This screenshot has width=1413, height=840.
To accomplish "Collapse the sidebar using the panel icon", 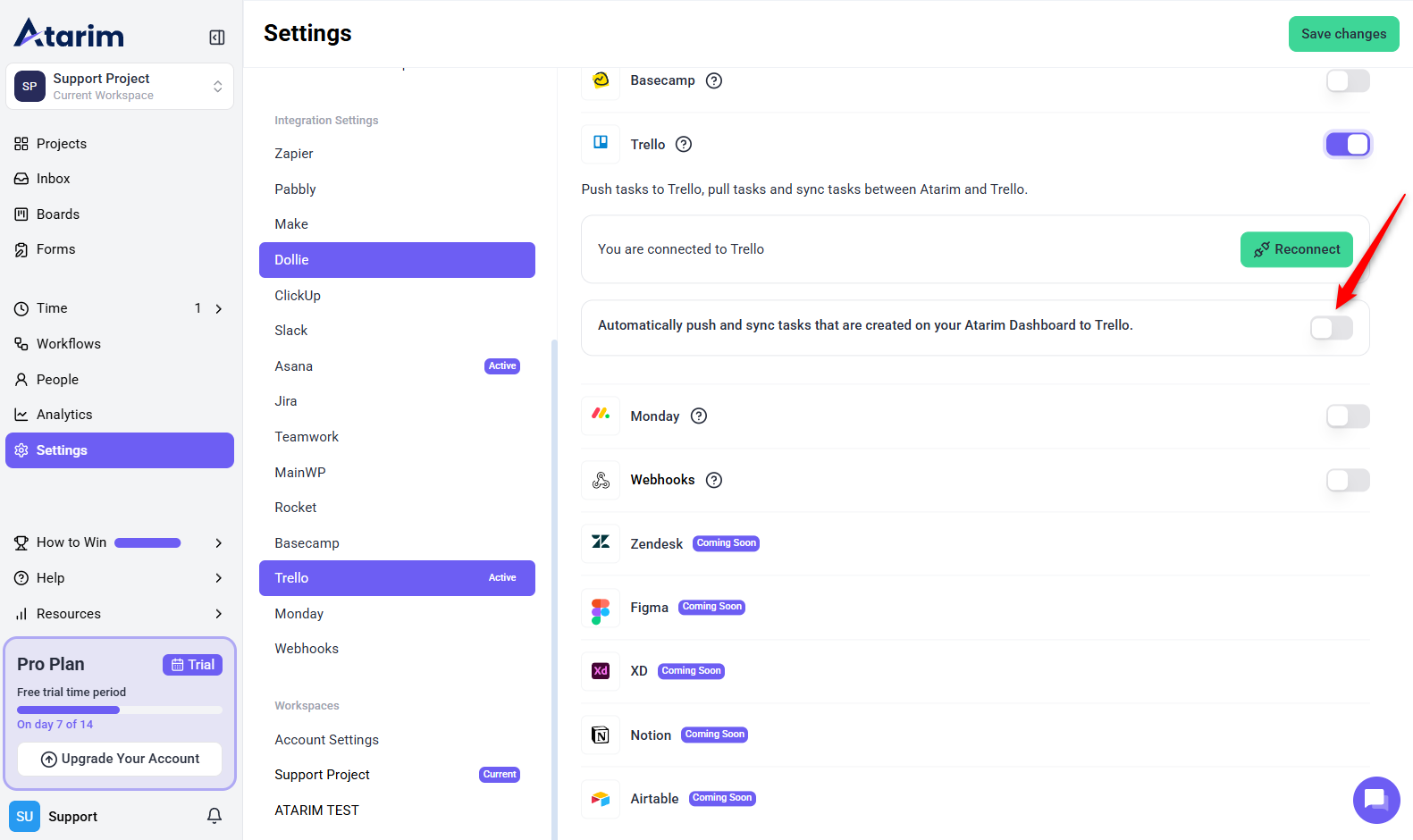I will [x=216, y=38].
